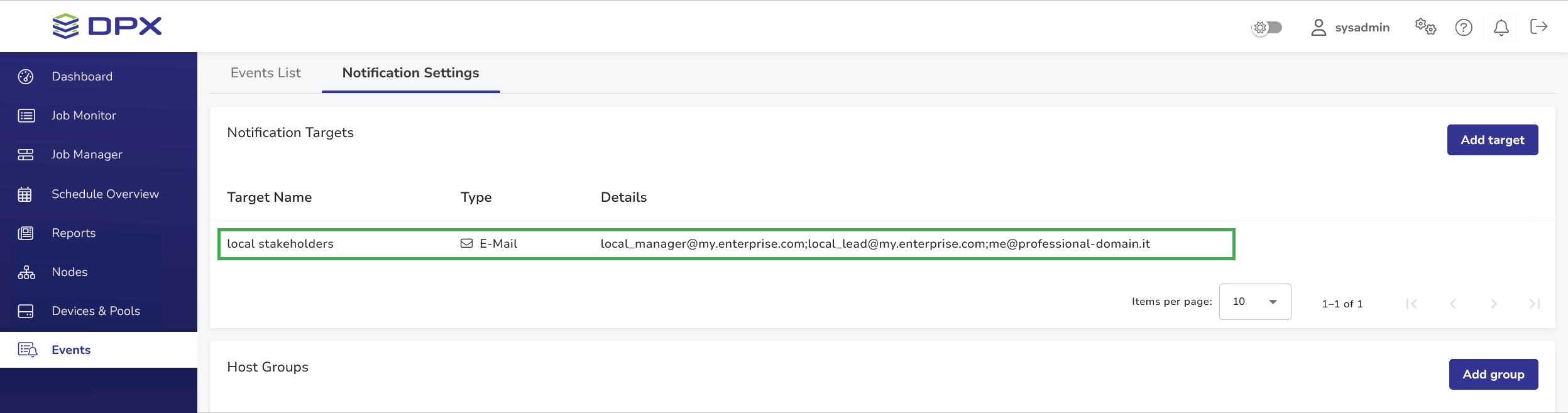Click the help question mark icon
Screen dimensions: 1568x413
[1464, 28]
